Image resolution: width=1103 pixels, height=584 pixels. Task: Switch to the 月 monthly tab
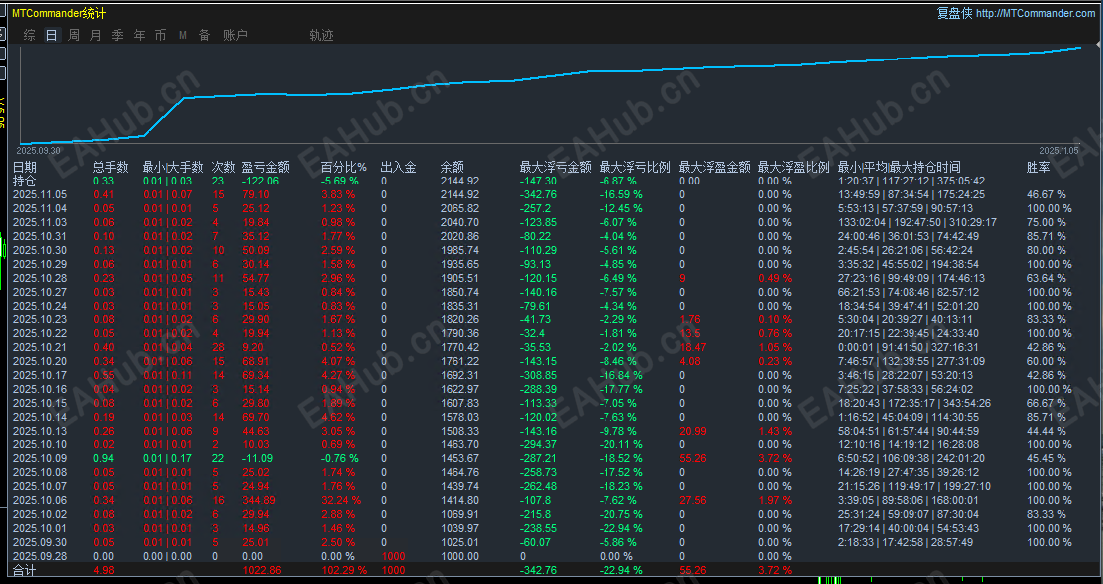[x=95, y=35]
